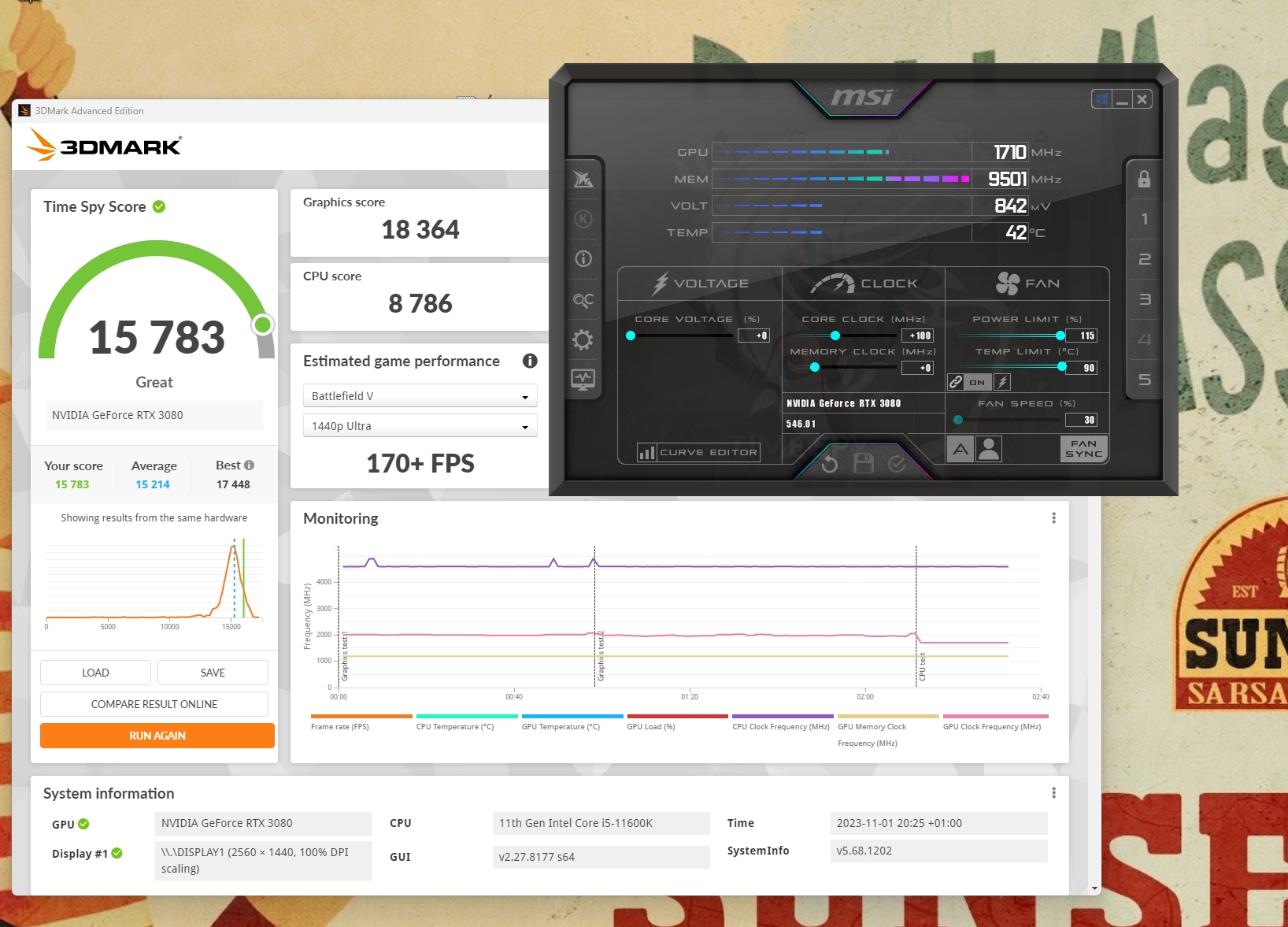Open the 1440p Ultra preset dropdown
The image size is (1288, 927).
(x=420, y=425)
